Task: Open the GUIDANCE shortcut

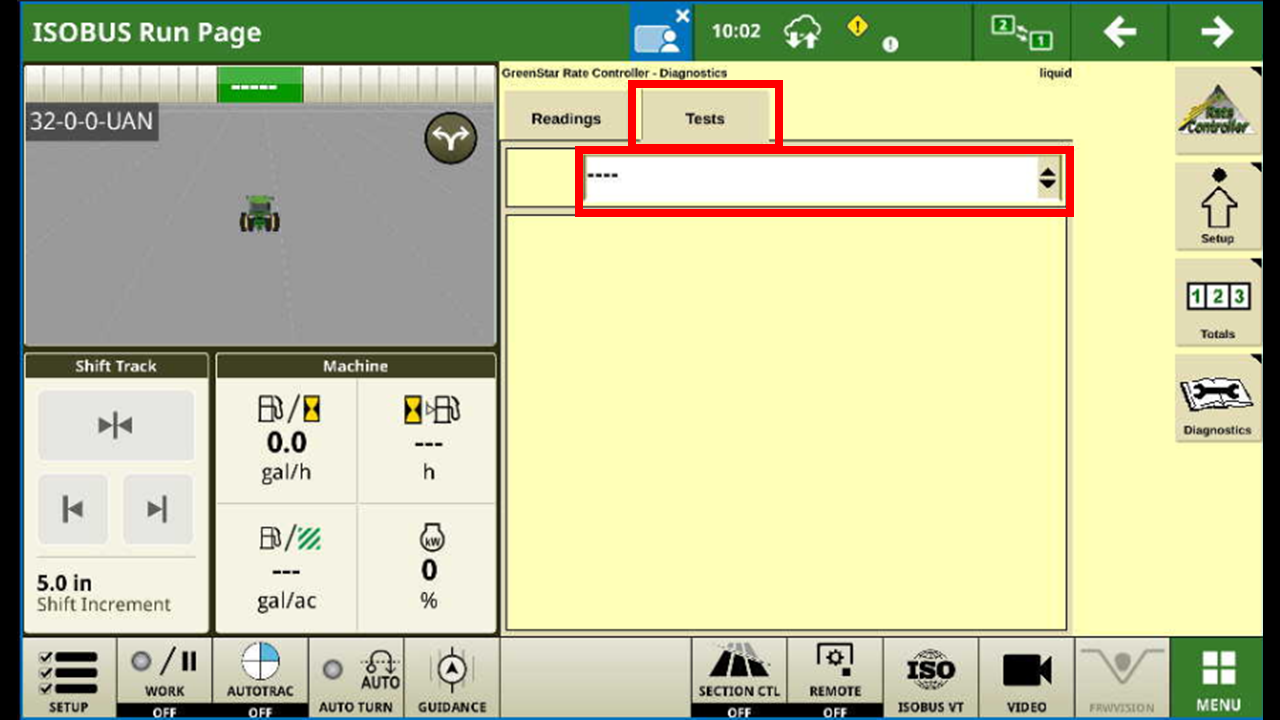Action: 452,678
